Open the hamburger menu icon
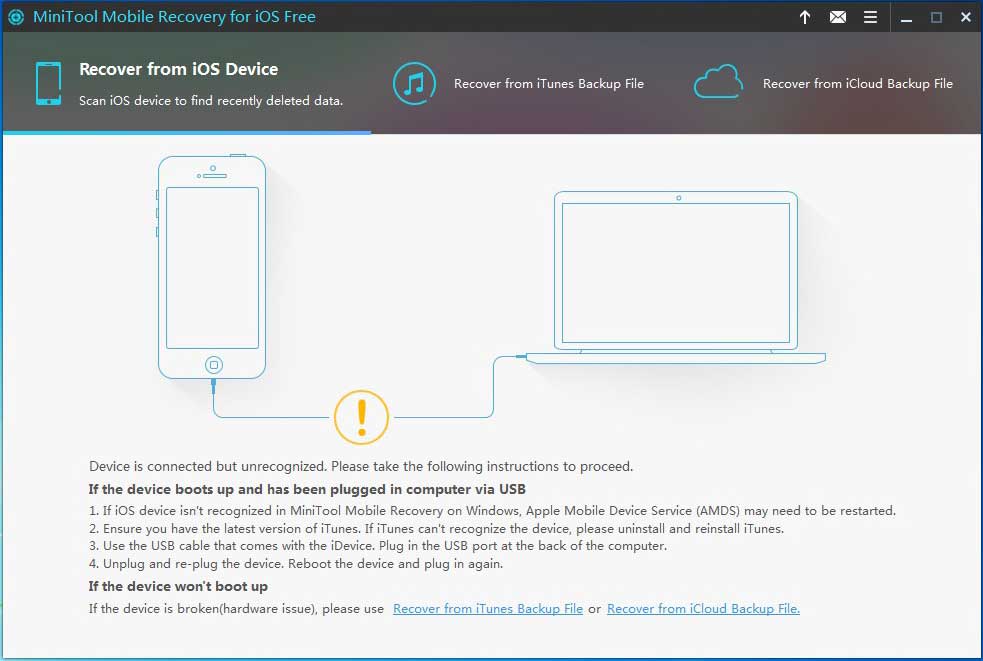Viewport: 983px width, 661px height. tap(870, 17)
